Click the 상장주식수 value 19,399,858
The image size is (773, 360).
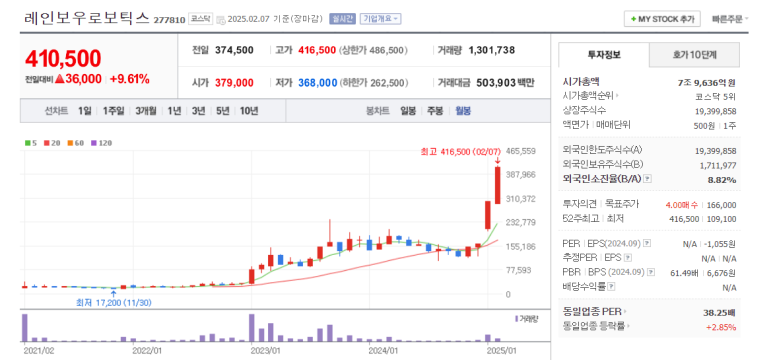click(x=716, y=111)
